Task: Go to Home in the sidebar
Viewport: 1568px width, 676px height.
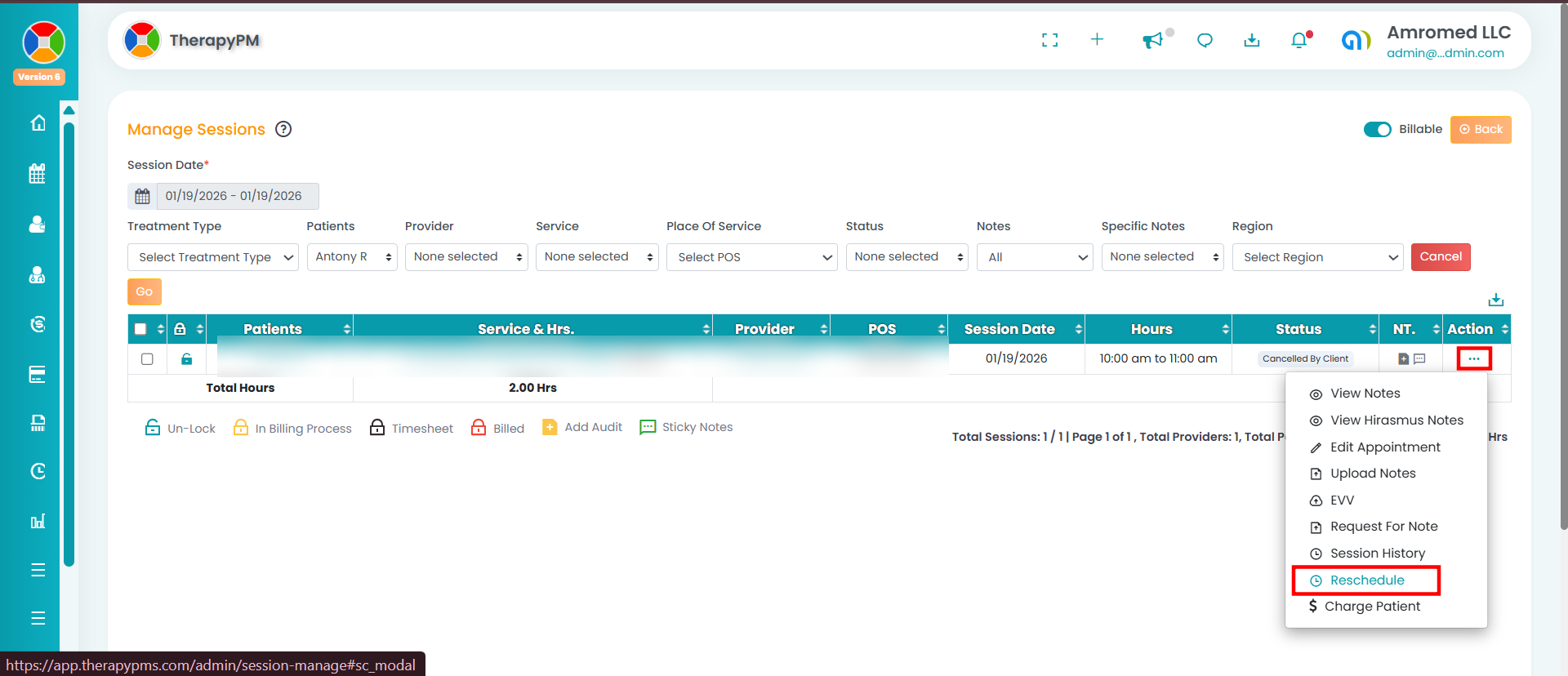Action: [x=38, y=122]
